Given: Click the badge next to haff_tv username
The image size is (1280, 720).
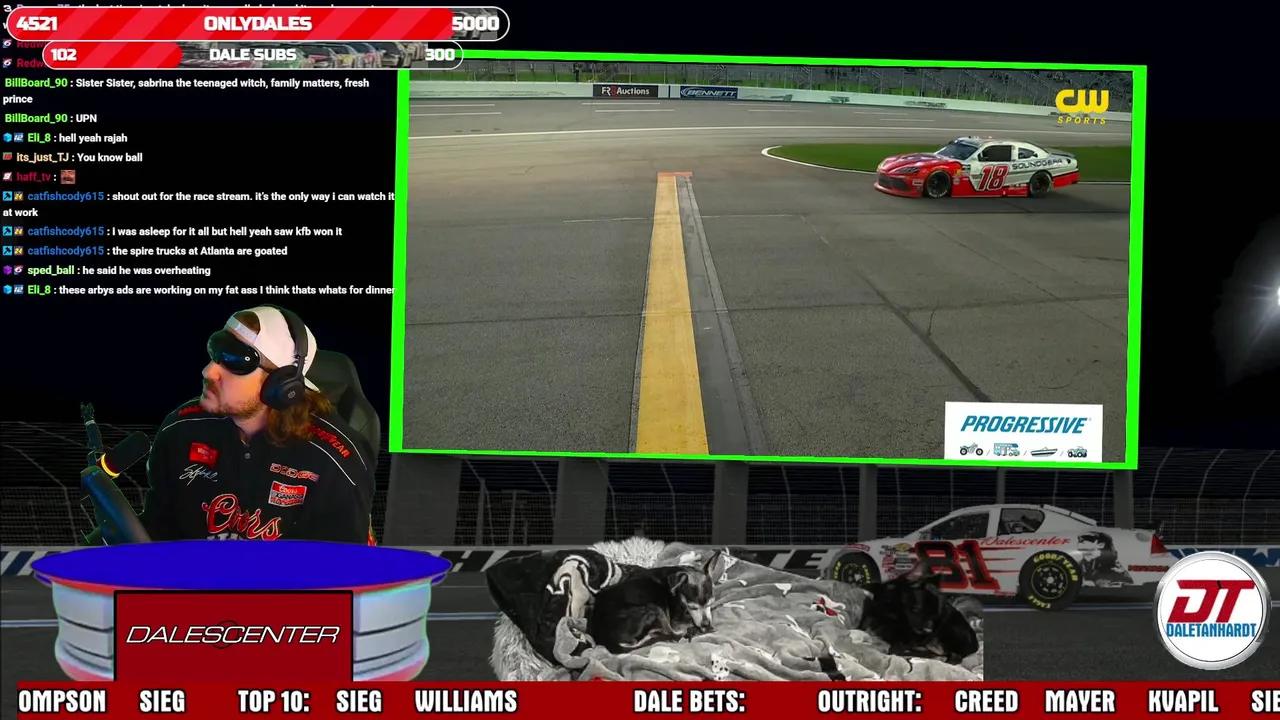Looking at the screenshot, I should (x=8, y=177).
